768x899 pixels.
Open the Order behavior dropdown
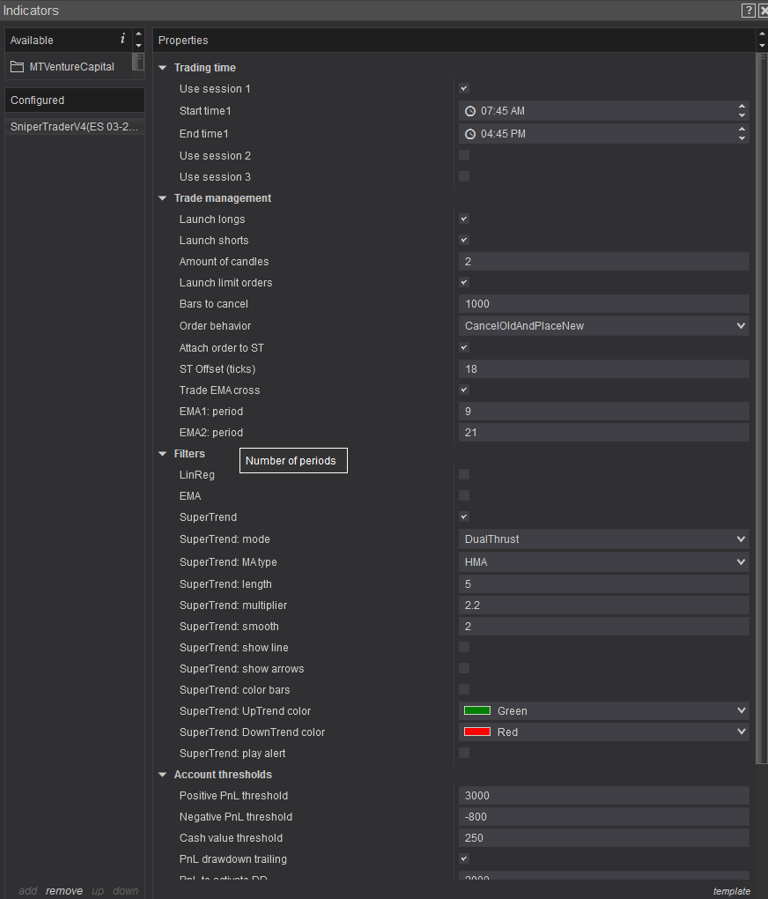(604, 326)
